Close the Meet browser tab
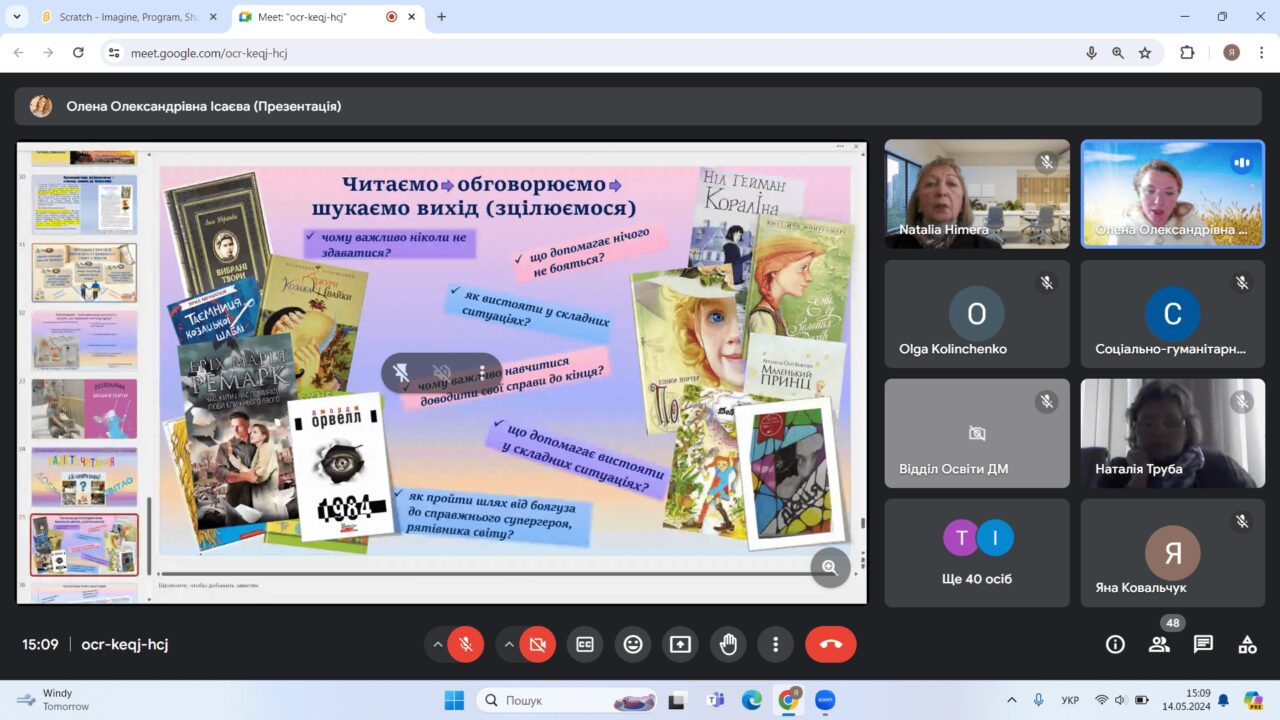This screenshot has height=720, width=1280. [411, 17]
